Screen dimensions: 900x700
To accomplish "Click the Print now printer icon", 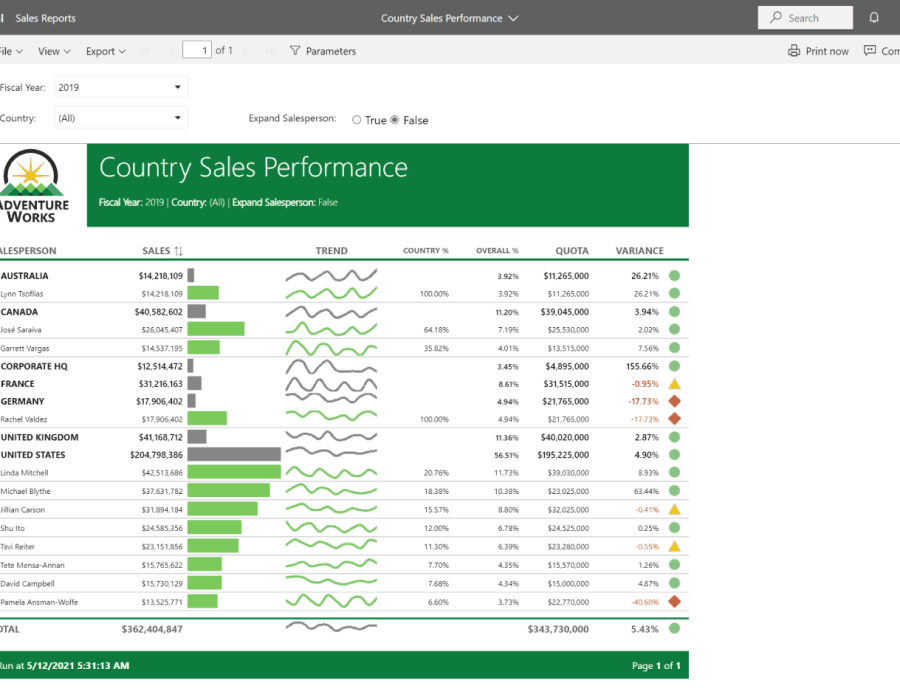I will click(794, 51).
